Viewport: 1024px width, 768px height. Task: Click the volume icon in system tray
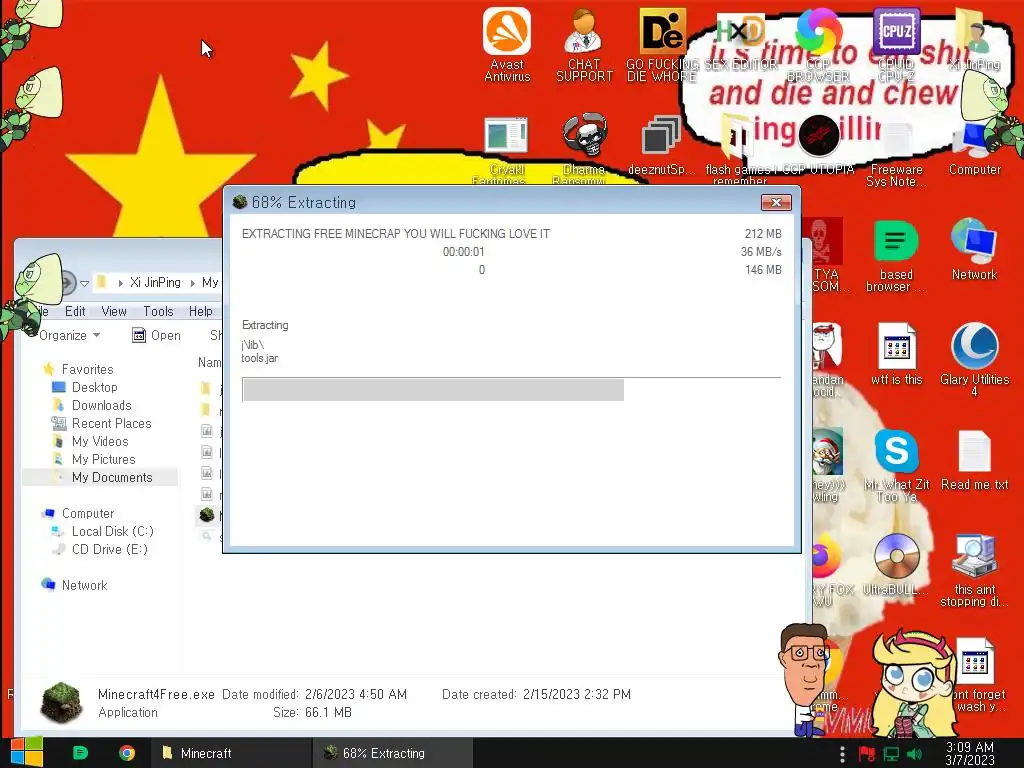(x=914, y=754)
